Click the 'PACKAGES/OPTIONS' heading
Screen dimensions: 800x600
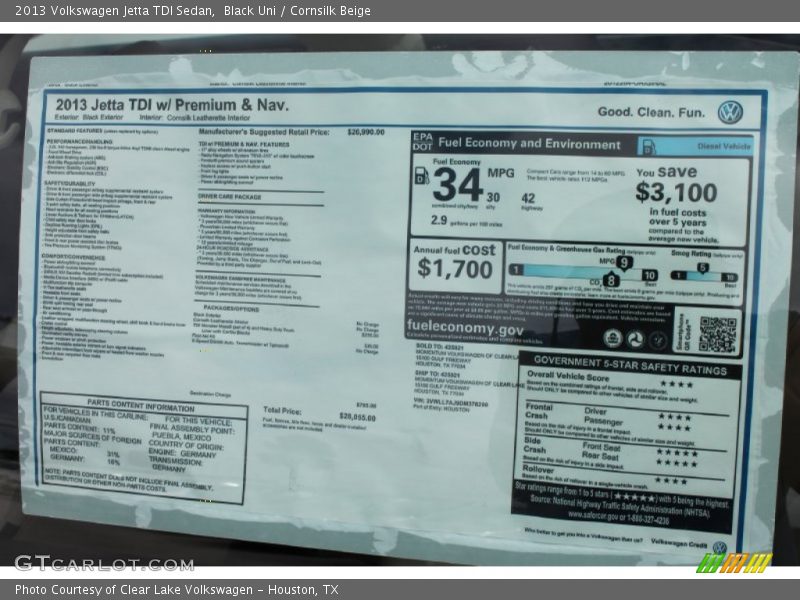231,308
